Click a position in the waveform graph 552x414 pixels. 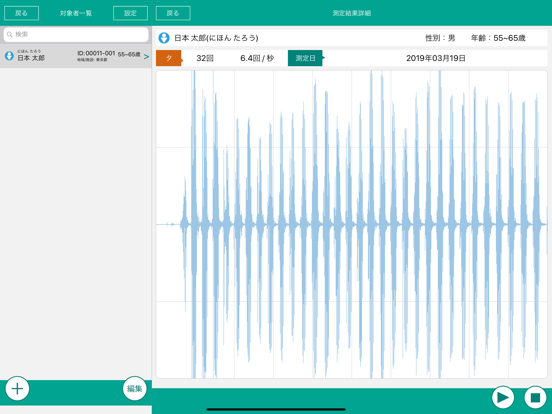pyautogui.click(x=351, y=224)
